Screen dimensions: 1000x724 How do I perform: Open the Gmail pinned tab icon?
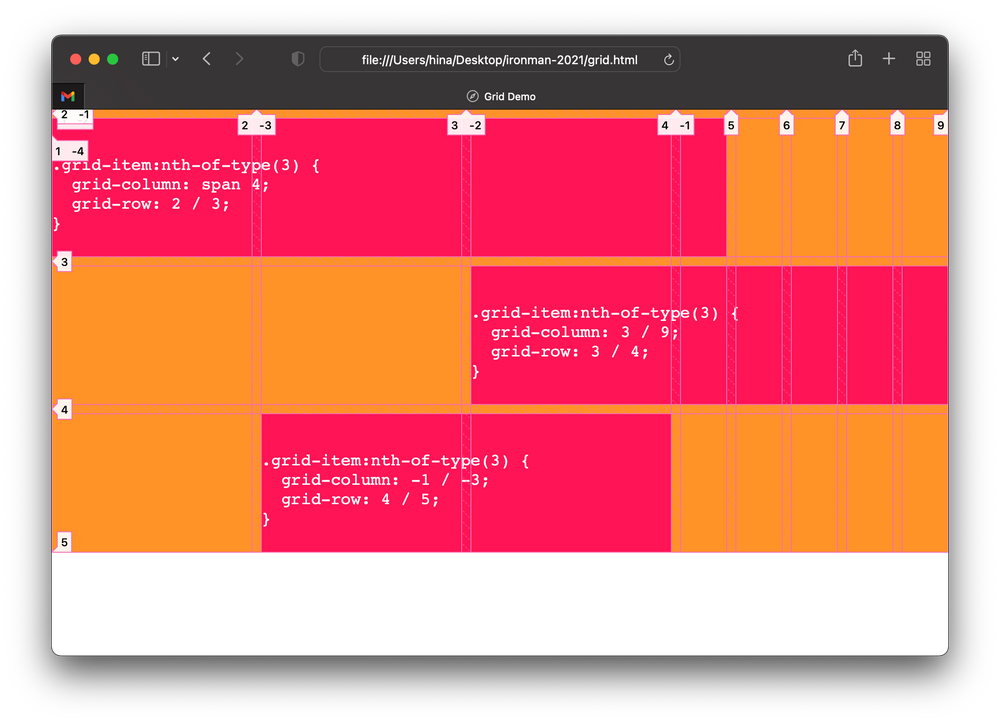pyautogui.click(x=68, y=96)
